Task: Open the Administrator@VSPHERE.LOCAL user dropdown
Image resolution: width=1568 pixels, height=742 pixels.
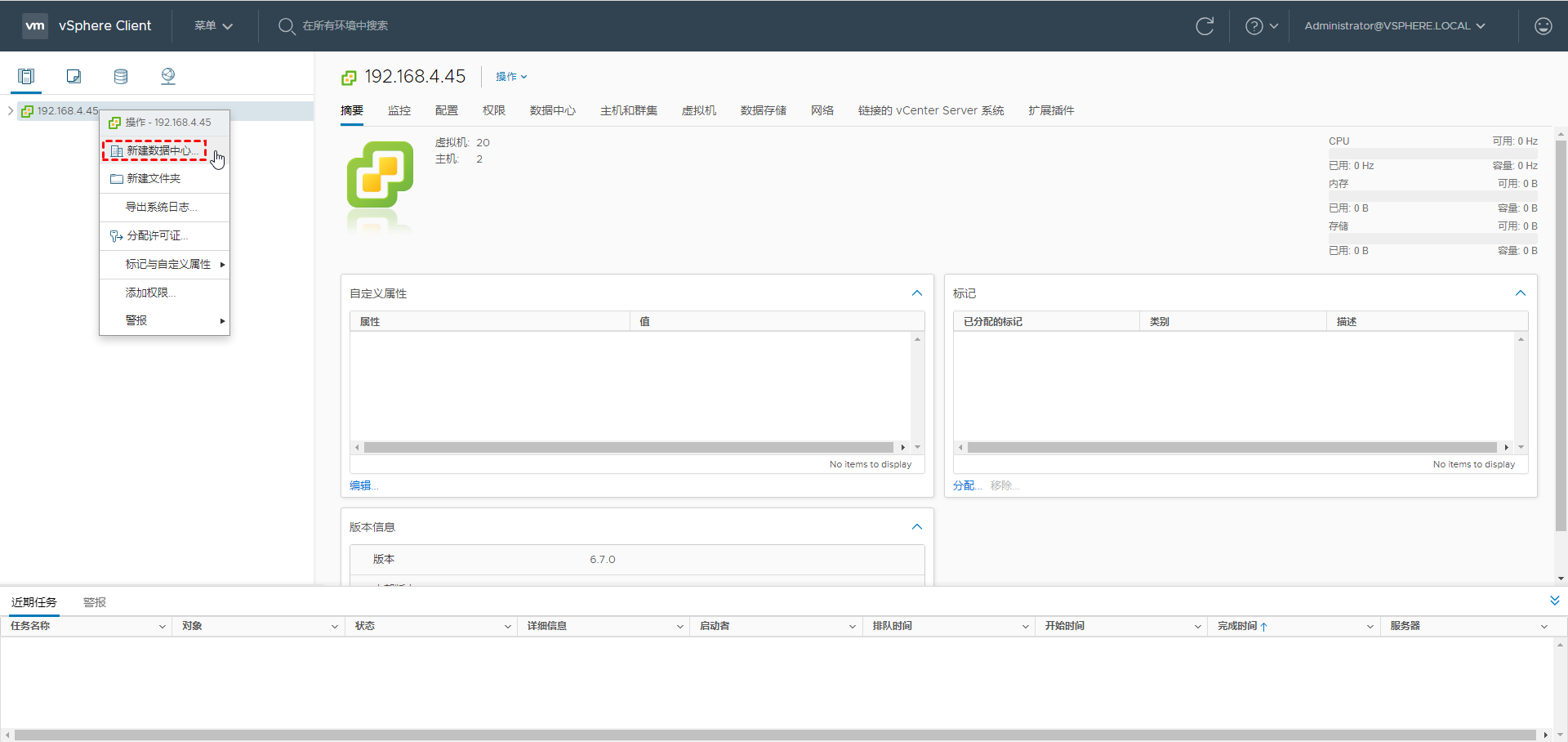Action: pyautogui.click(x=1394, y=26)
